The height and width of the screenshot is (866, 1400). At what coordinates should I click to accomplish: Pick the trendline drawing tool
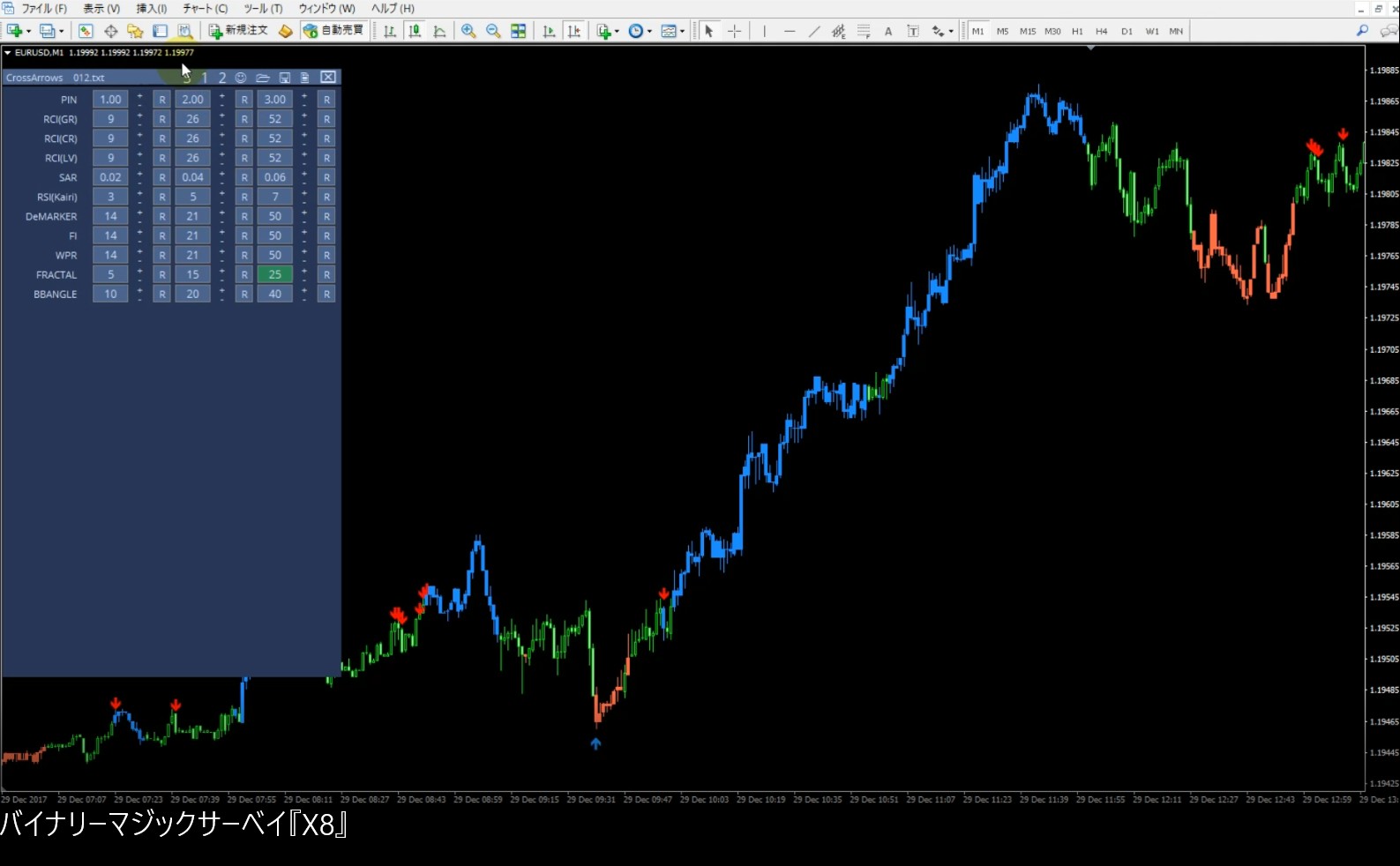[813, 31]
